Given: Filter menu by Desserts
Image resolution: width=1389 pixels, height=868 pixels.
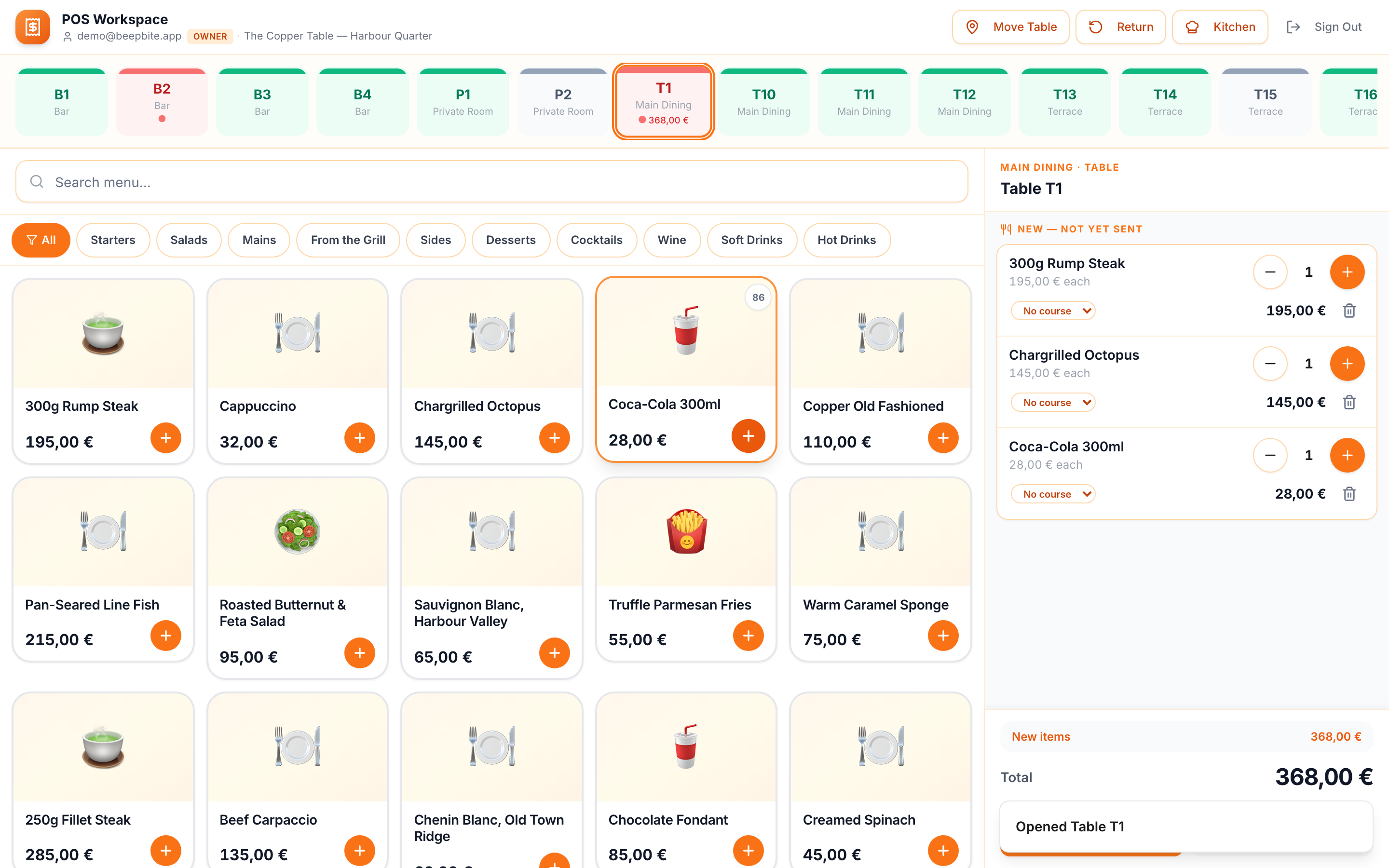Looking at the screenshot, I should [511, 240].
